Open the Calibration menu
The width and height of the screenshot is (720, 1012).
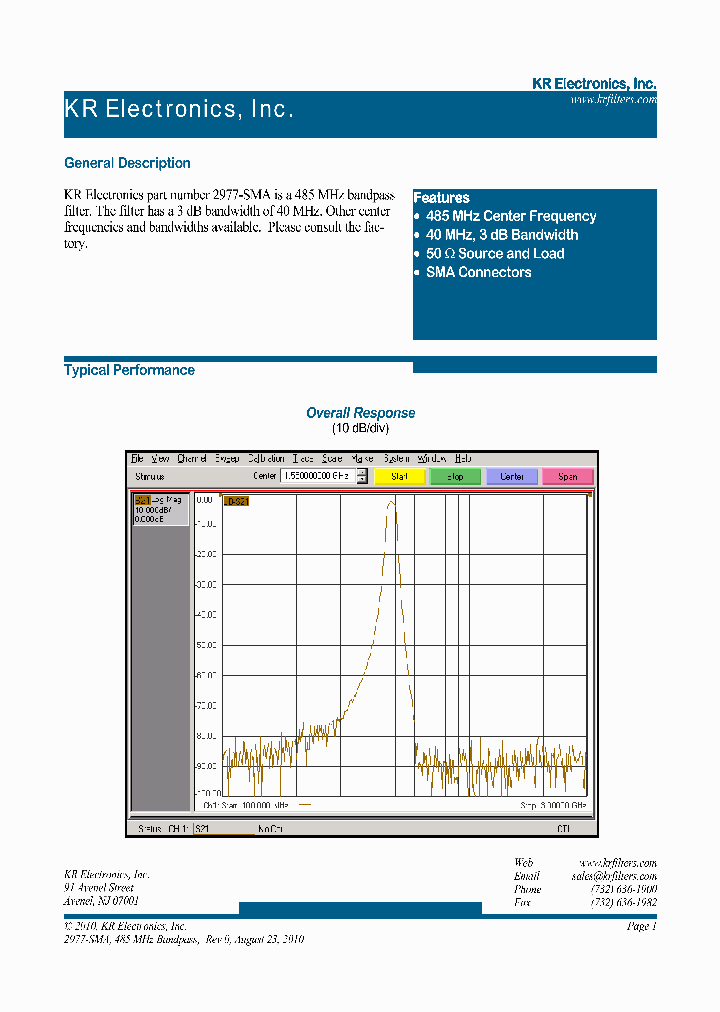coord(266,458)
